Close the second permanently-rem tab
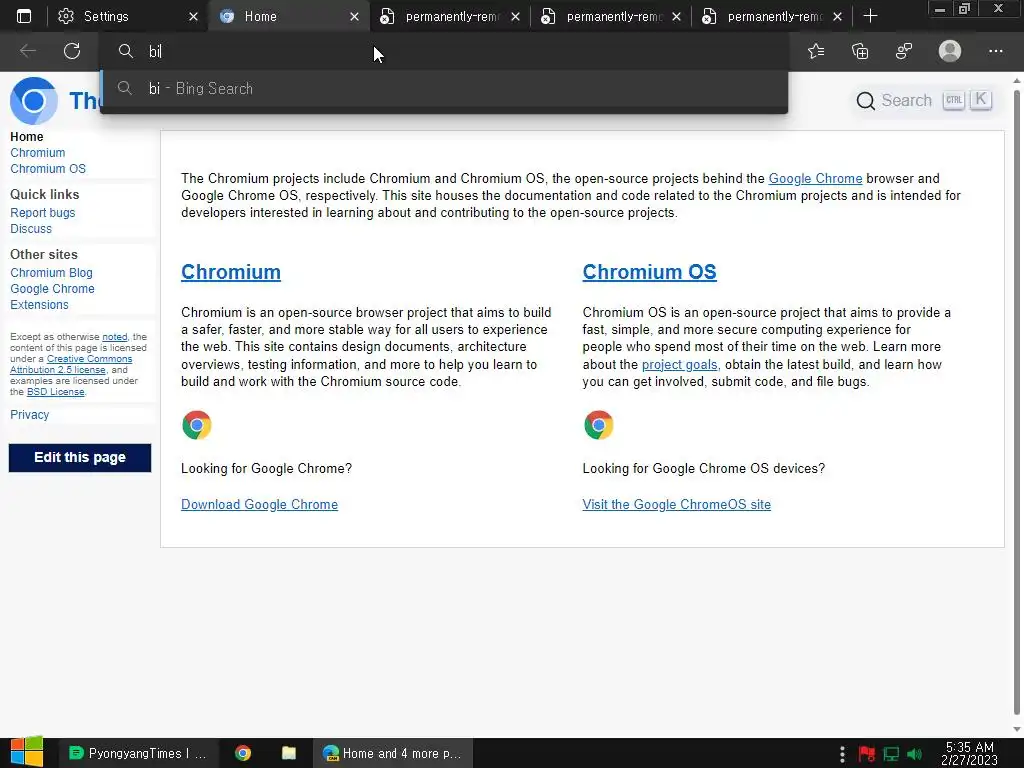This screenshot has width=1024, height=768. coord(676,16)
